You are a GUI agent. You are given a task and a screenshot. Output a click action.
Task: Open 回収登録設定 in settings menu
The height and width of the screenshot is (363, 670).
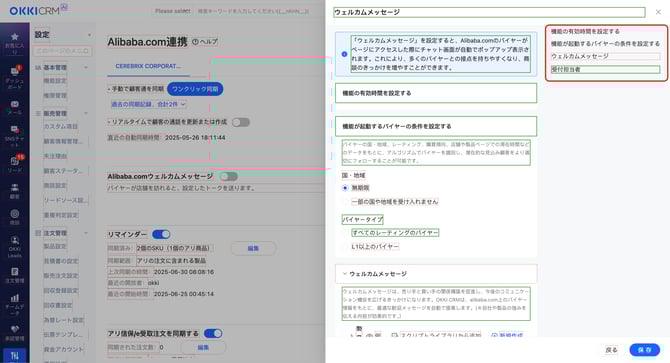(61, 290)
